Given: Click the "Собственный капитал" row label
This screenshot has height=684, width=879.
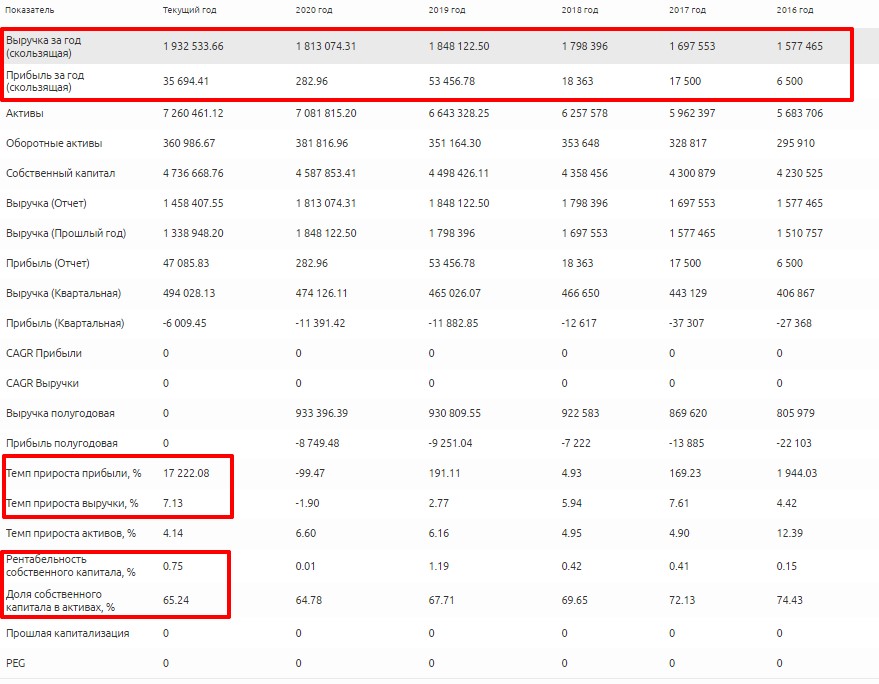Looking at the screenshot, I should 60,173.
